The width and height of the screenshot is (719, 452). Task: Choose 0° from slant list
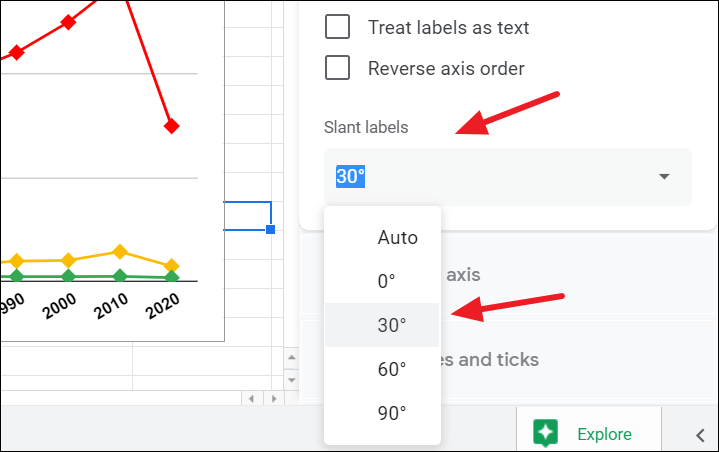[x=386, y=282]
